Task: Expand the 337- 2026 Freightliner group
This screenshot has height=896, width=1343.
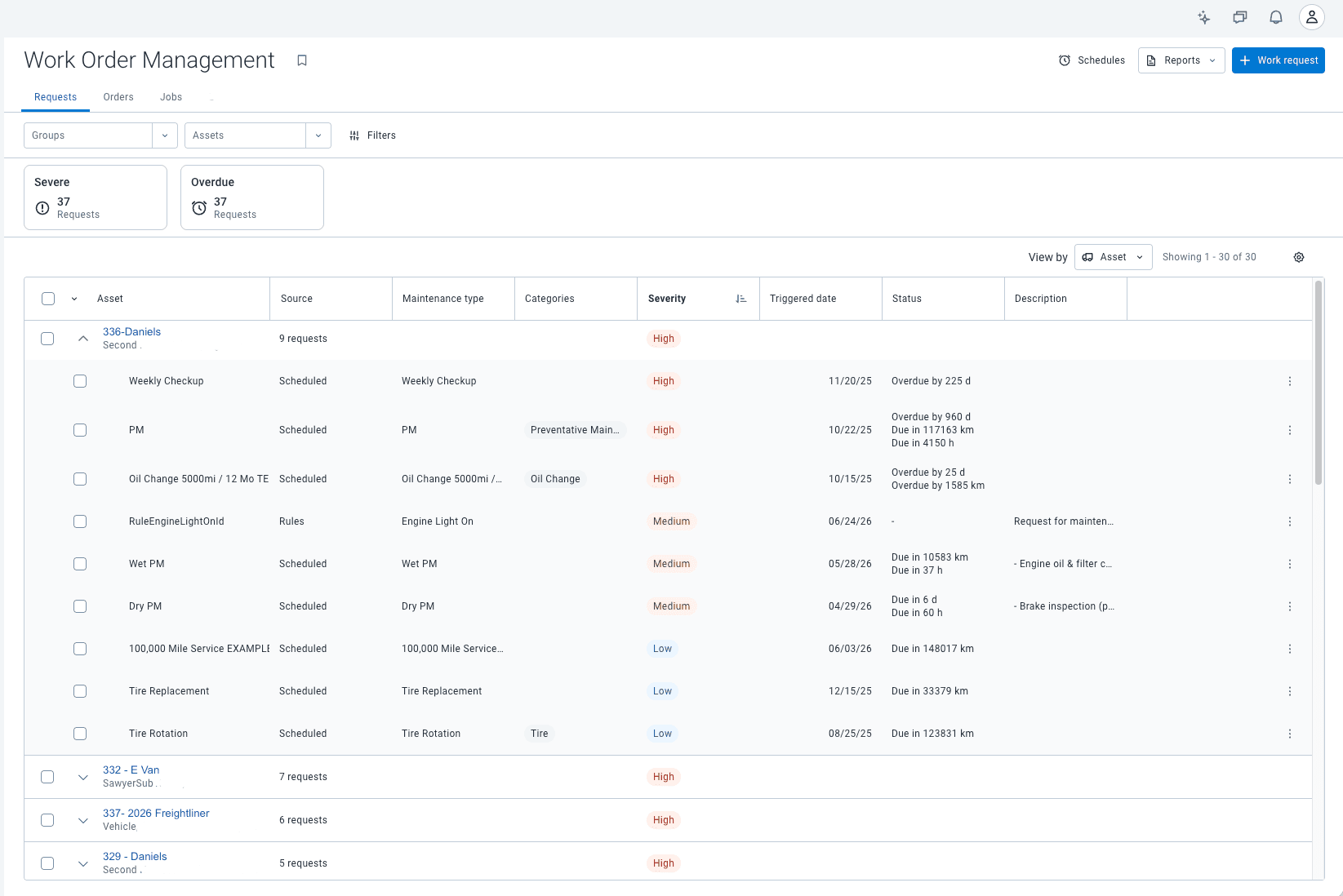Action: [83, 820]
